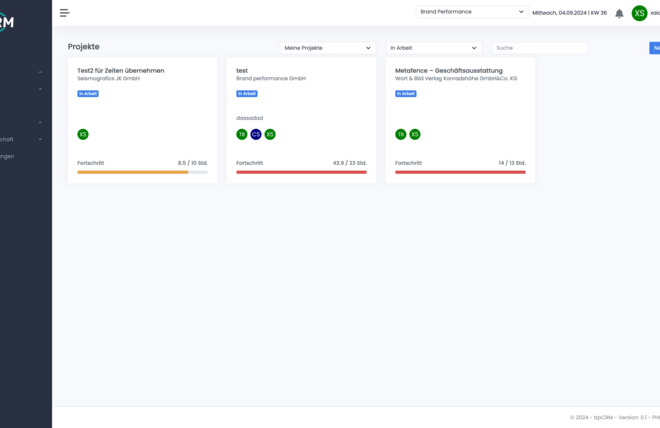Click the blue new project button
Image resolution: width=660 pixels, height=428 pixels.
pyautogui.click(x=655, y=48)
